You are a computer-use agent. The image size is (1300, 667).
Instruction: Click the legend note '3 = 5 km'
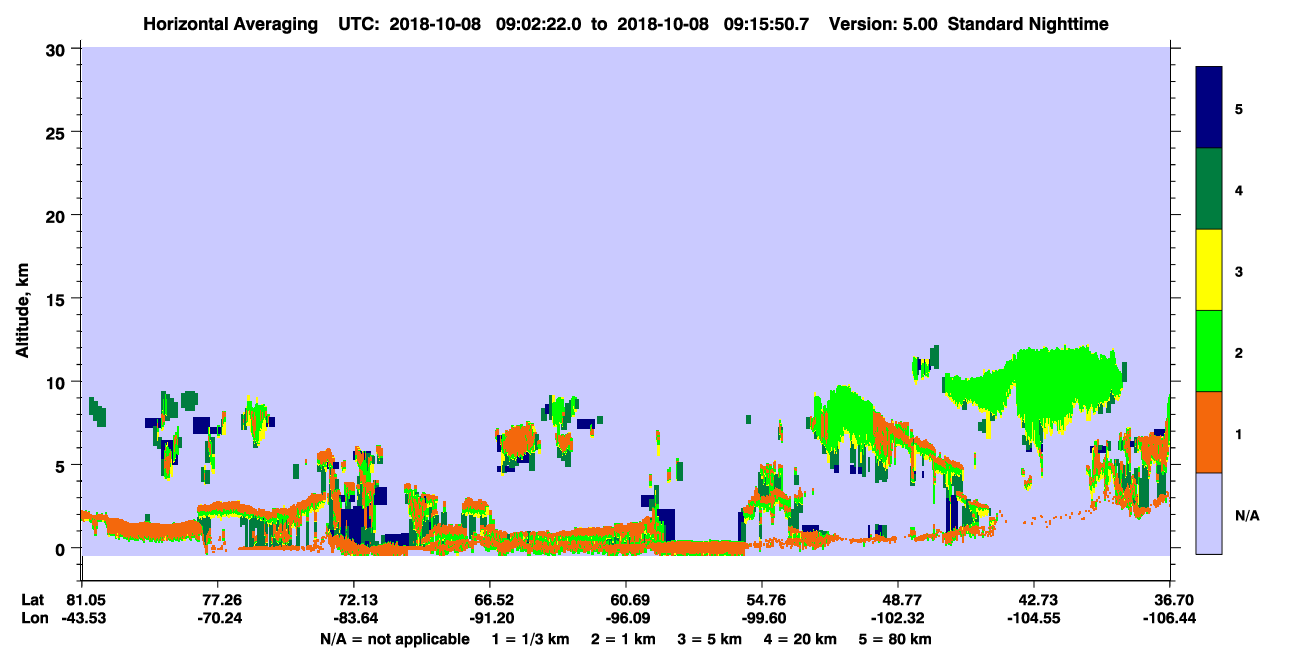710,639
